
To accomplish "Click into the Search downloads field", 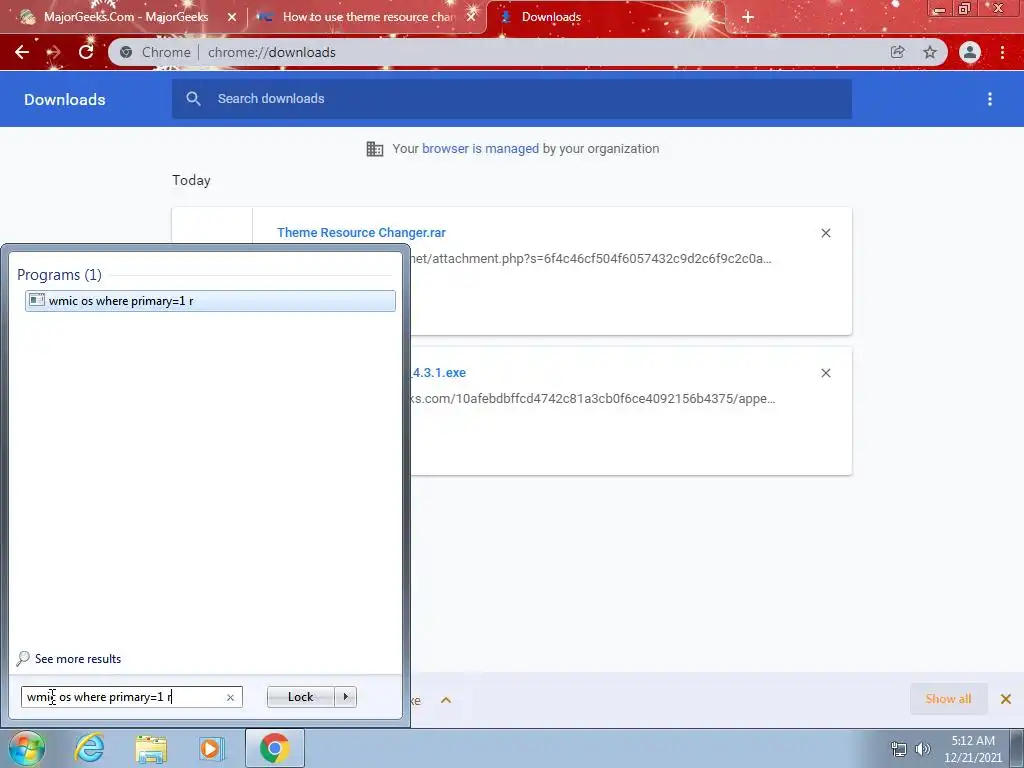I will [511, 99].
